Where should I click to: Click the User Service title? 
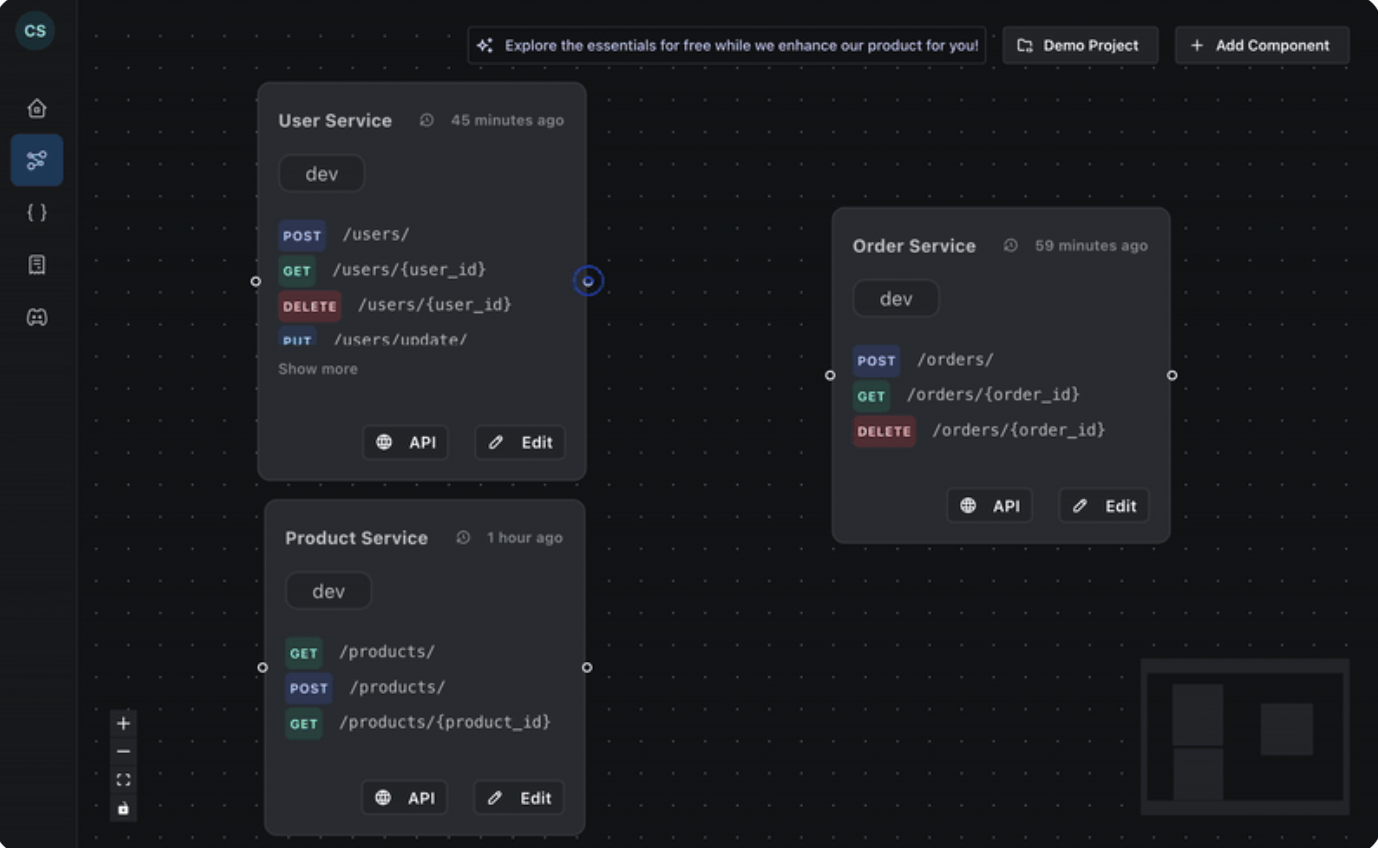pyautogui.click(x=335, y=120)
